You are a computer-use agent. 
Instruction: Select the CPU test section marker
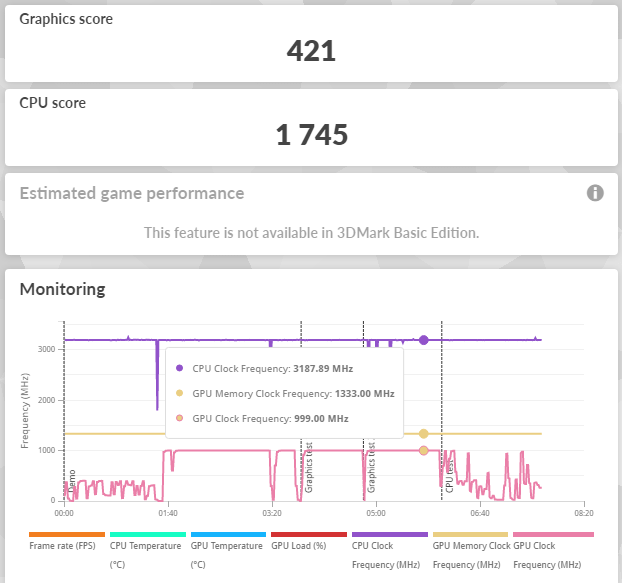[449, 476]
